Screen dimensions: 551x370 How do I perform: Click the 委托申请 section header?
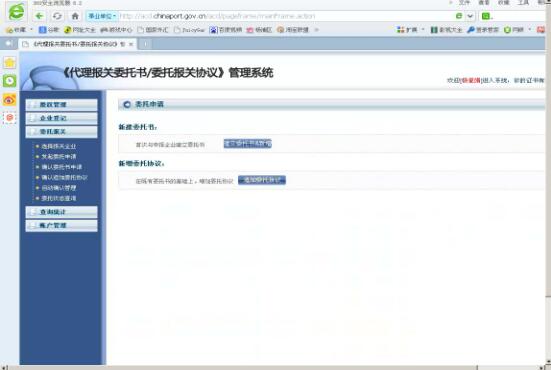[x=149, y=104]
